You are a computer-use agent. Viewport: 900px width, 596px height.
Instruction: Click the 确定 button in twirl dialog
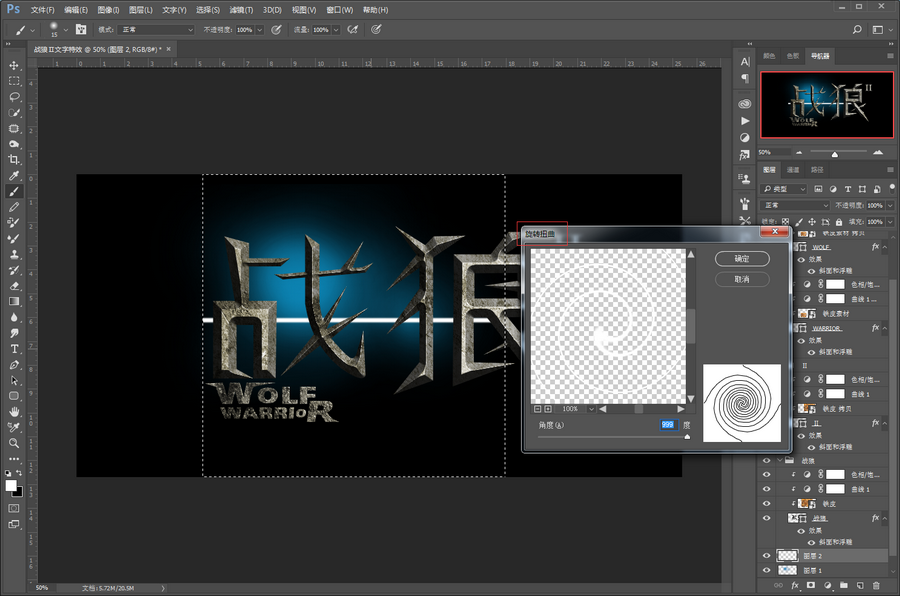pyautogui.click(x=742, y=258)
